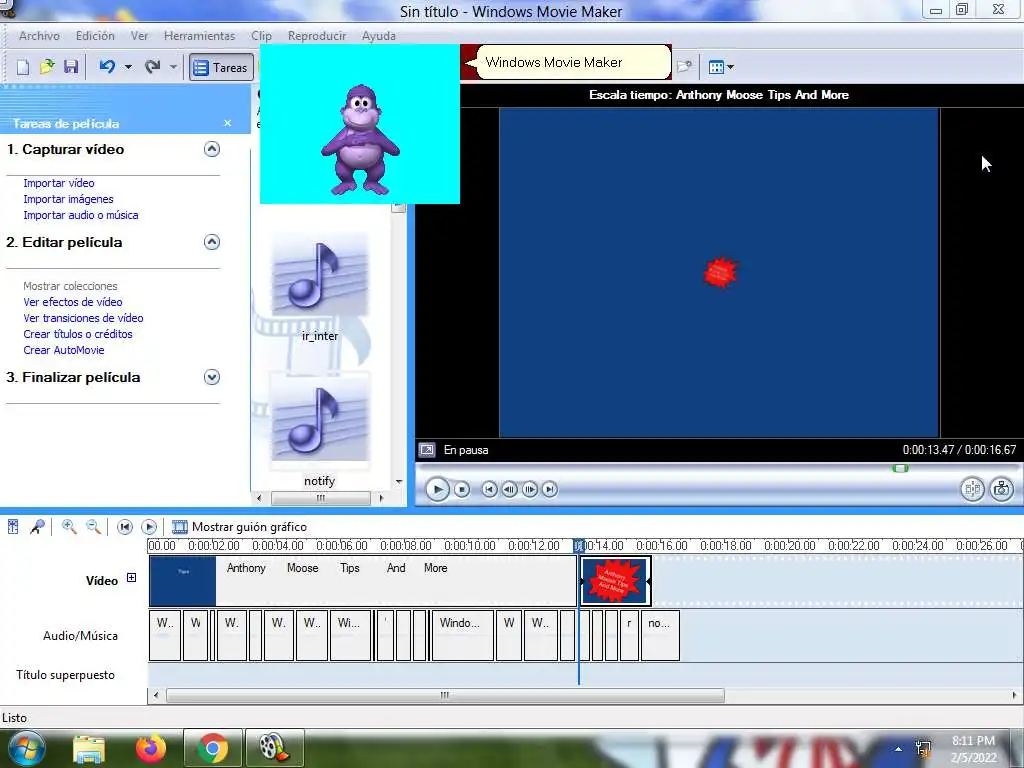This screenshot has width=1024, height=768.
Task: Open the Archivo menu
Action: coord(39,36)
